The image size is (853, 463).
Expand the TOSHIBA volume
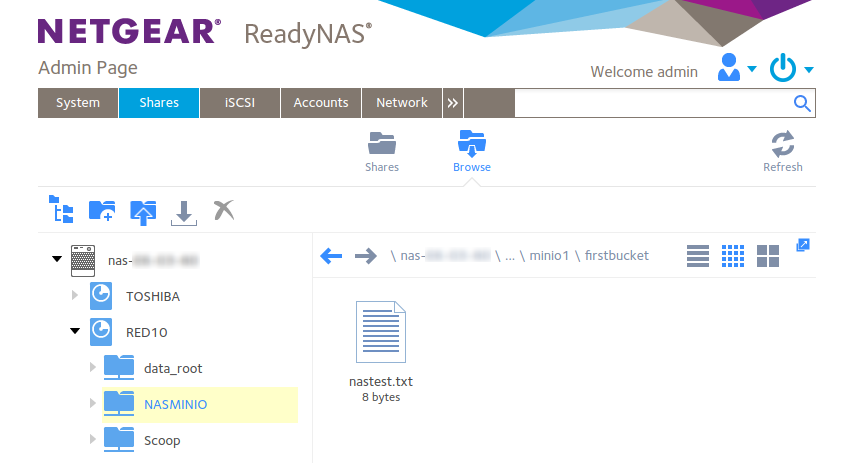click(x=75, y=296)
